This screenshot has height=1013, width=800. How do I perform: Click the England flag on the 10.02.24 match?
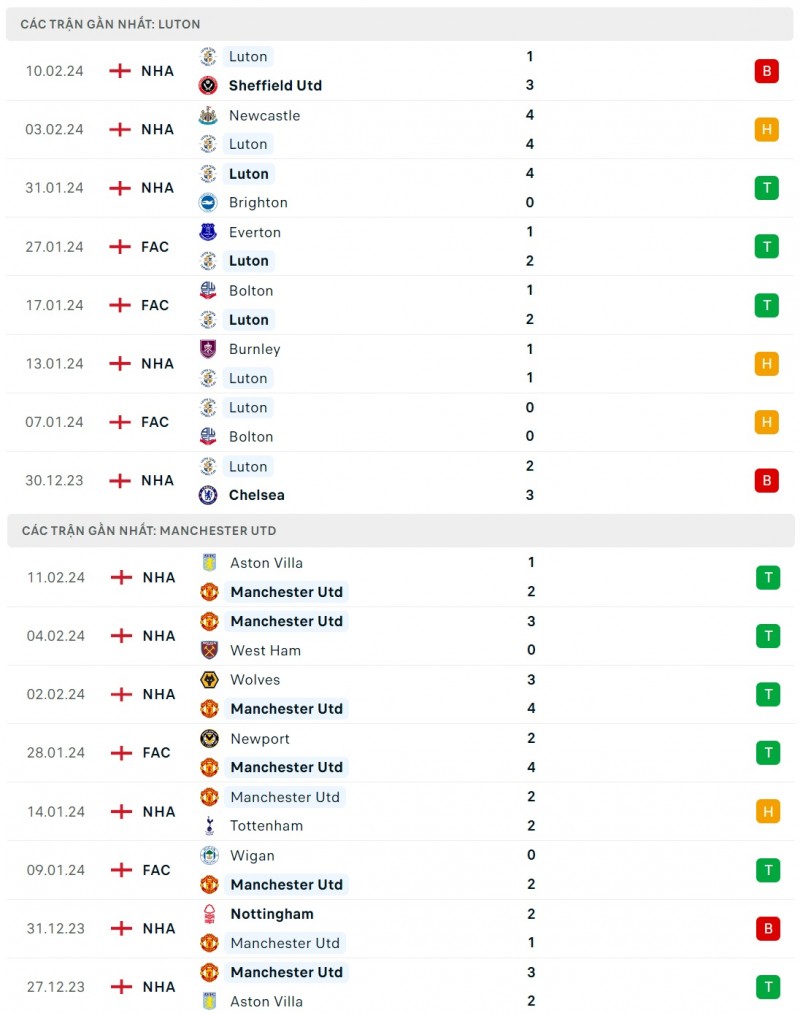pos(120,71)
